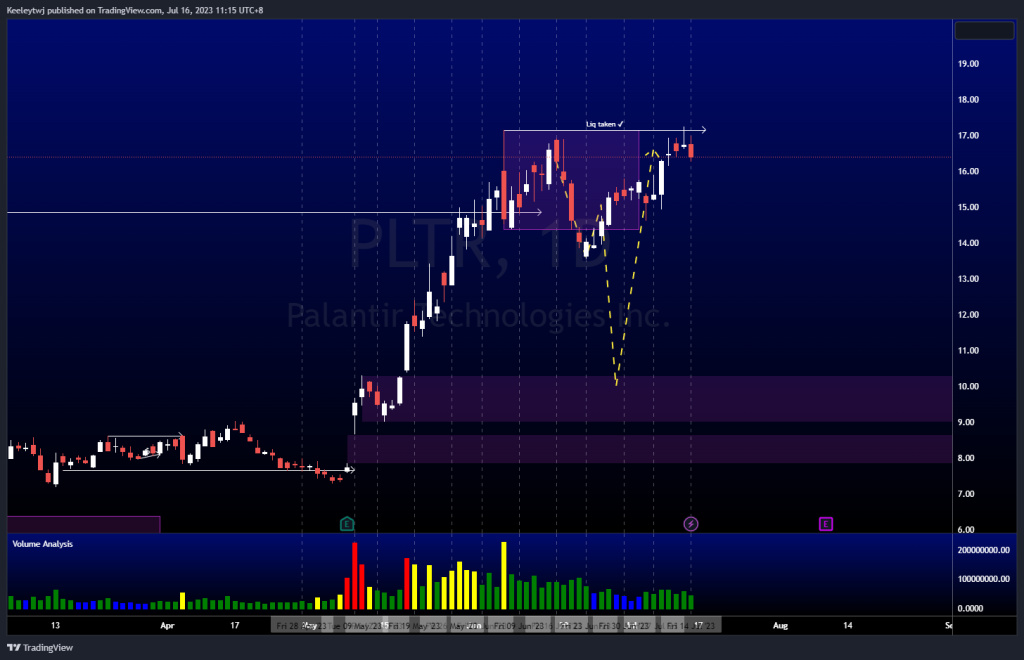Click the checkmark inside the "Liq taken" label

pos(621,124)
